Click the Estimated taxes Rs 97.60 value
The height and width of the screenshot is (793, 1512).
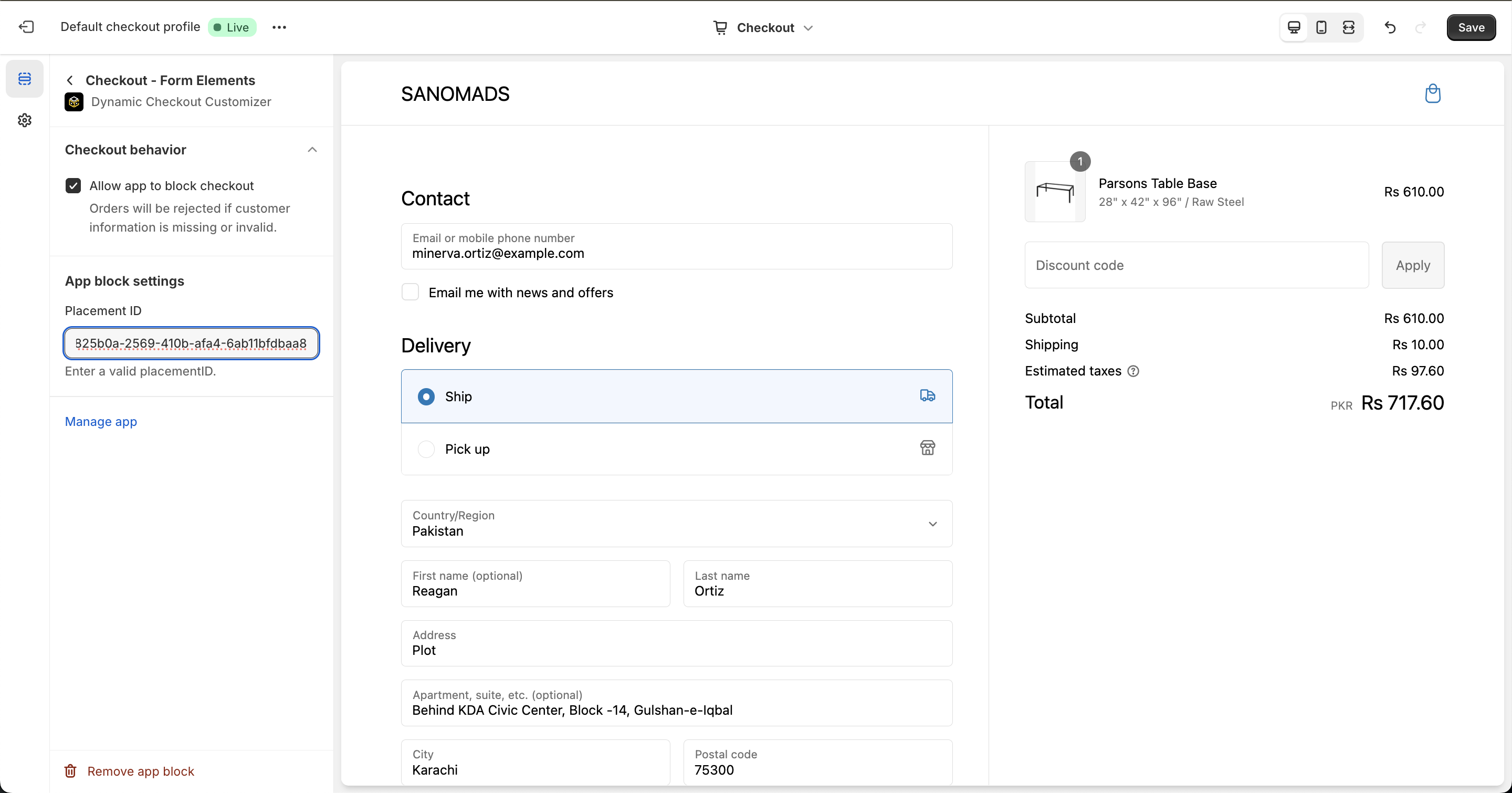point(1418,371)
